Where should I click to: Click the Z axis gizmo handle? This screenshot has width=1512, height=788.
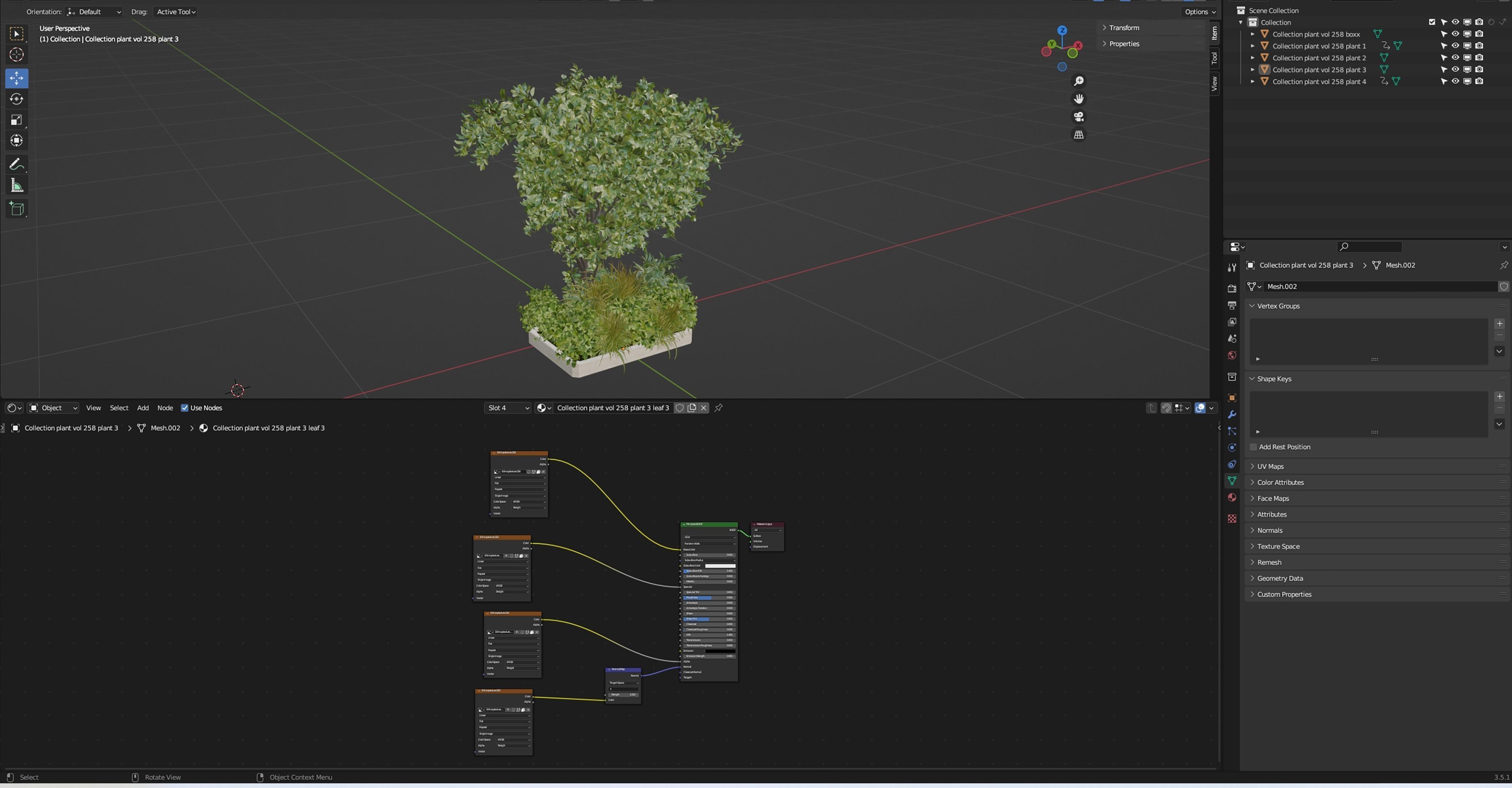(1062, 30)
